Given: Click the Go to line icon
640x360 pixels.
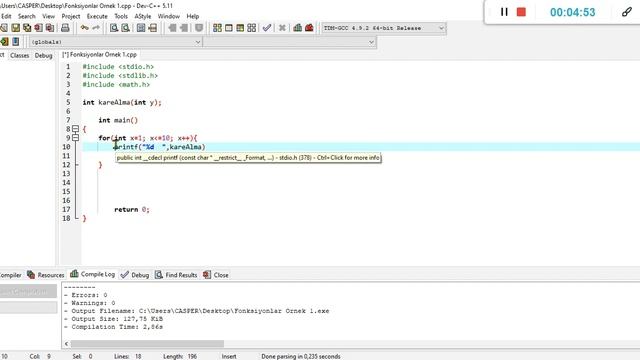Looking at the screenshot, I should tap(152, 28).
